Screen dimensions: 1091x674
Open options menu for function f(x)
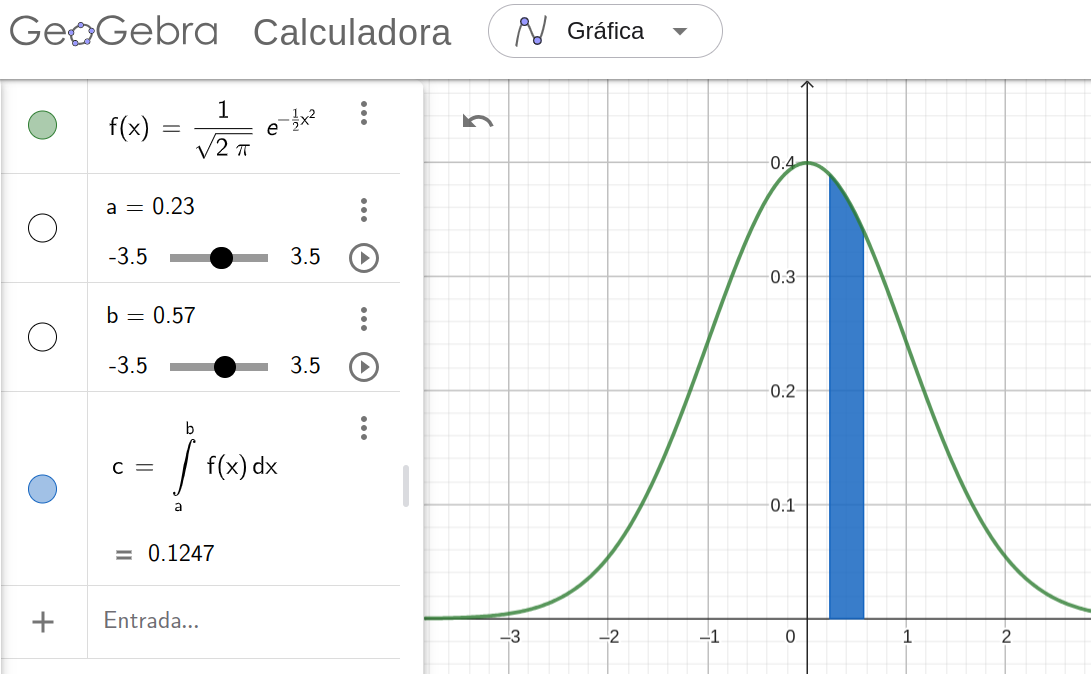tap(364, 113)
